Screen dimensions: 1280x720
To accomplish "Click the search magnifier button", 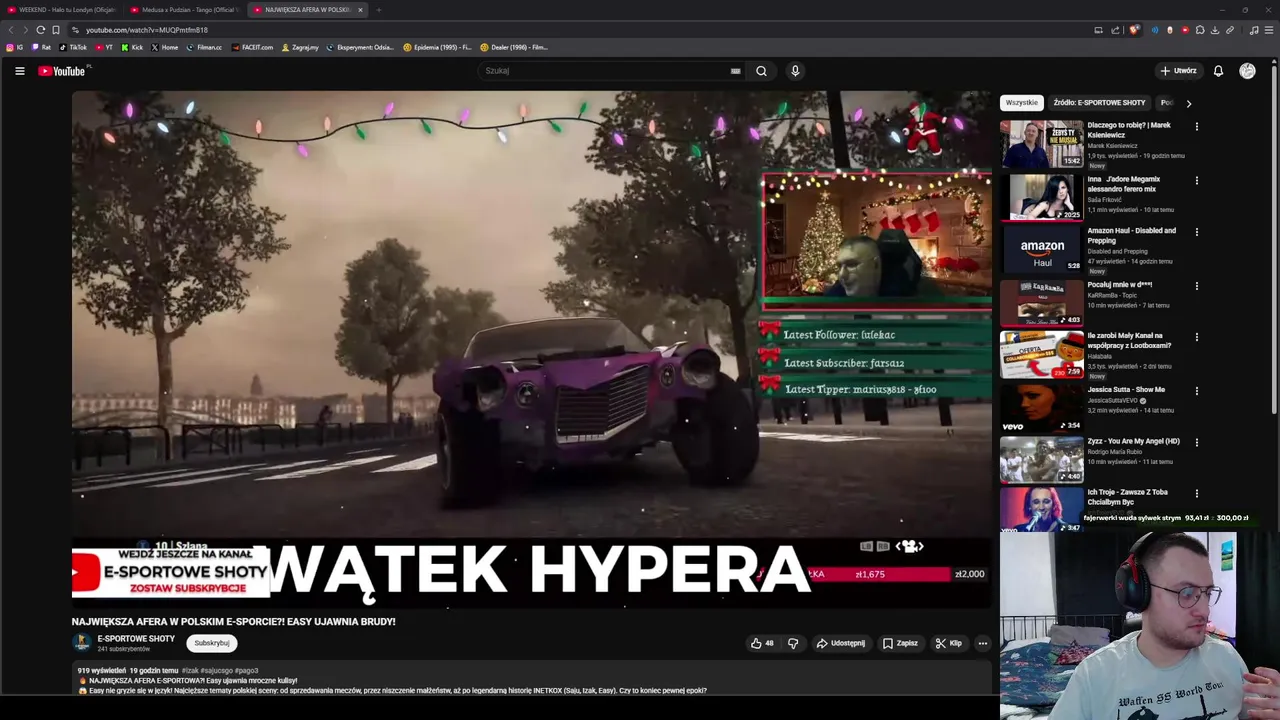I will [761, 71].
